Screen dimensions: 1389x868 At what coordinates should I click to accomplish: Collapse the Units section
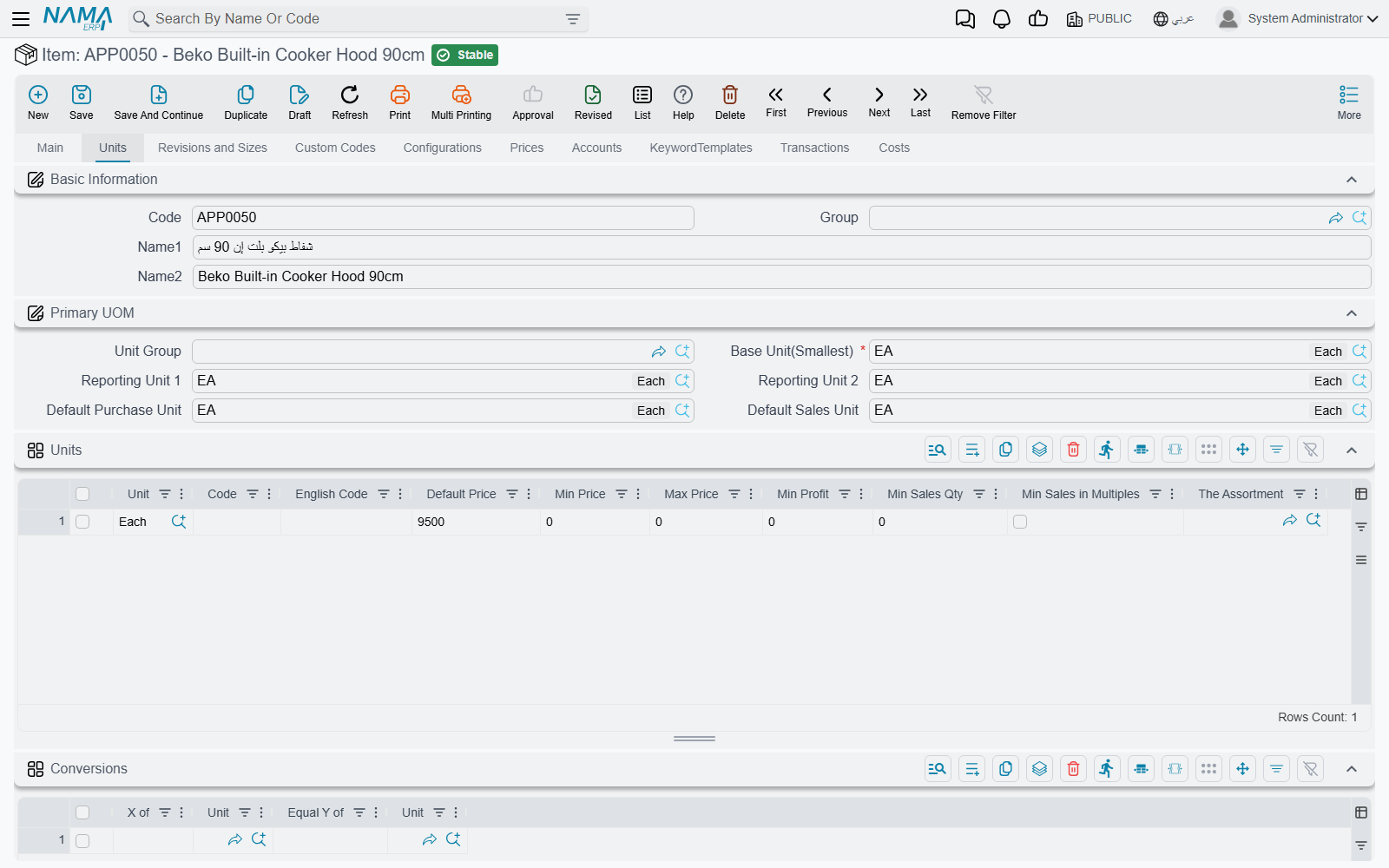(x=1352, y=450)
